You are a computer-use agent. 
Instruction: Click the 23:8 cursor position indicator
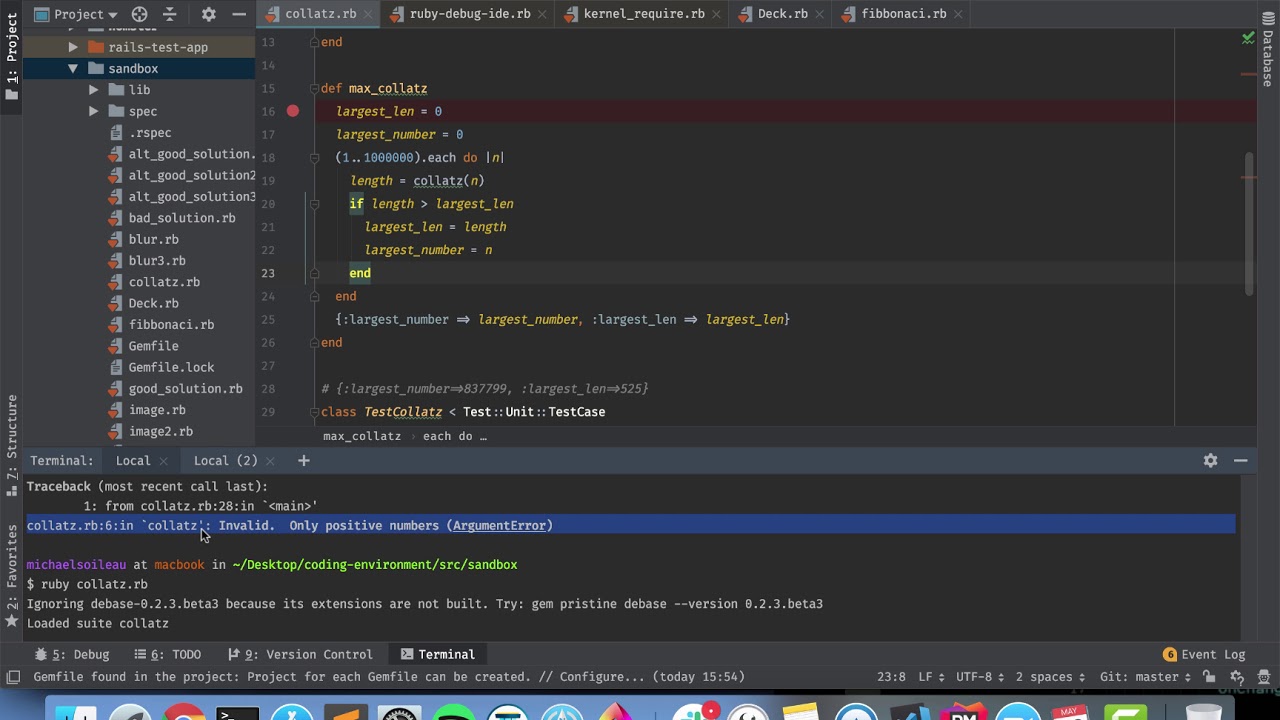(x=891, y=677)
